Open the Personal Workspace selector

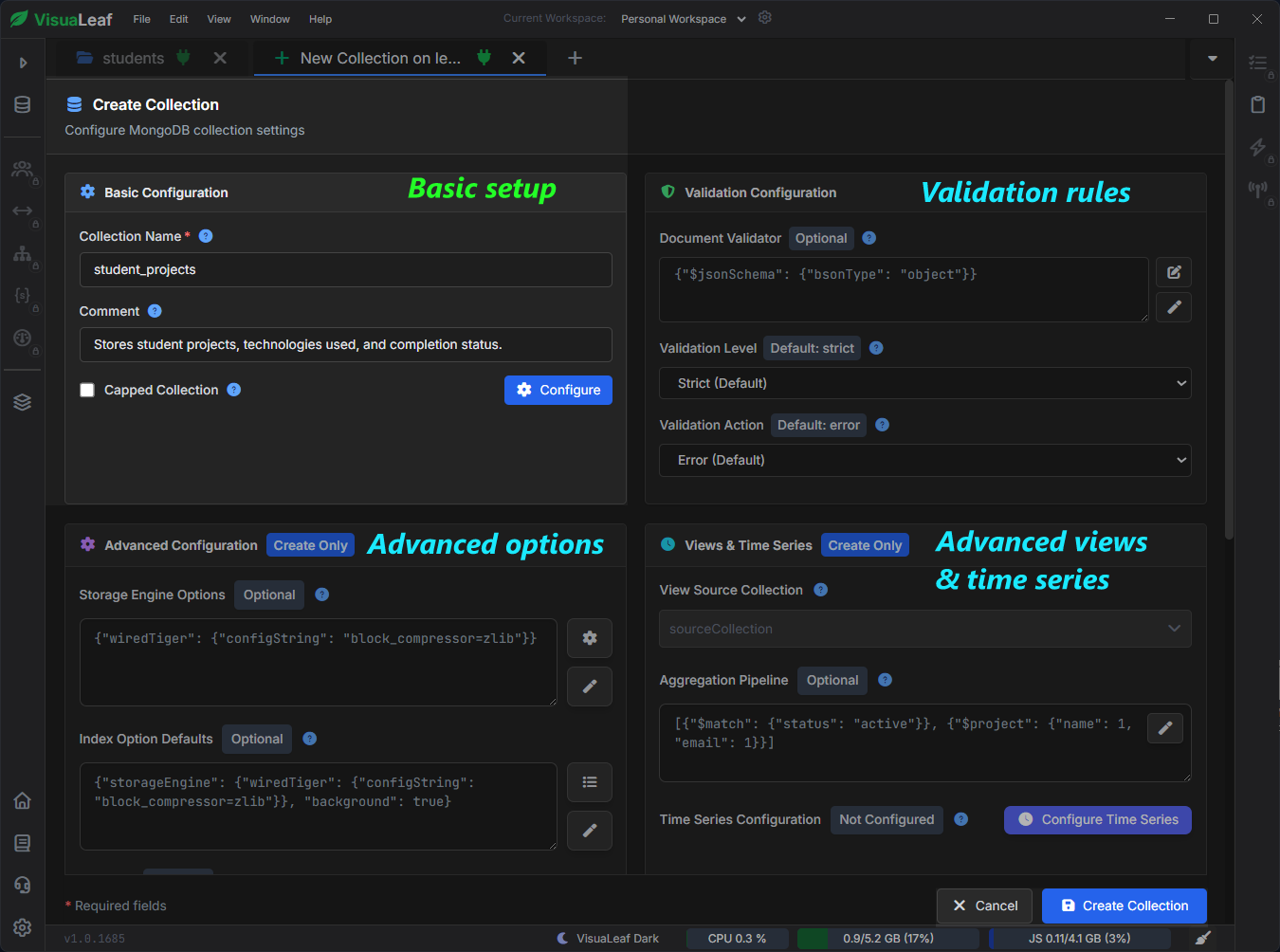(683, 19)
